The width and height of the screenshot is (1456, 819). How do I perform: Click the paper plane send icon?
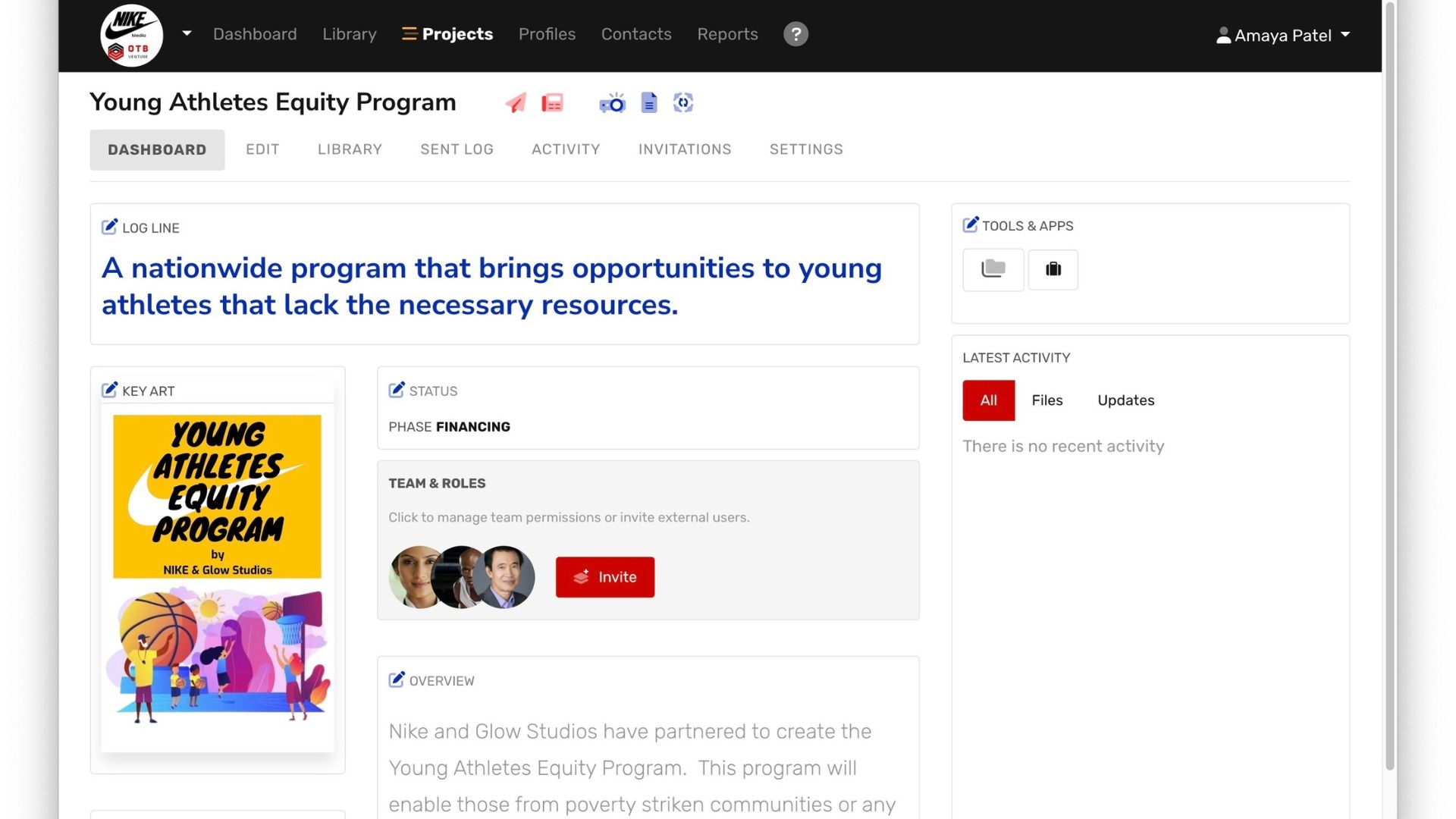(516, 103)
